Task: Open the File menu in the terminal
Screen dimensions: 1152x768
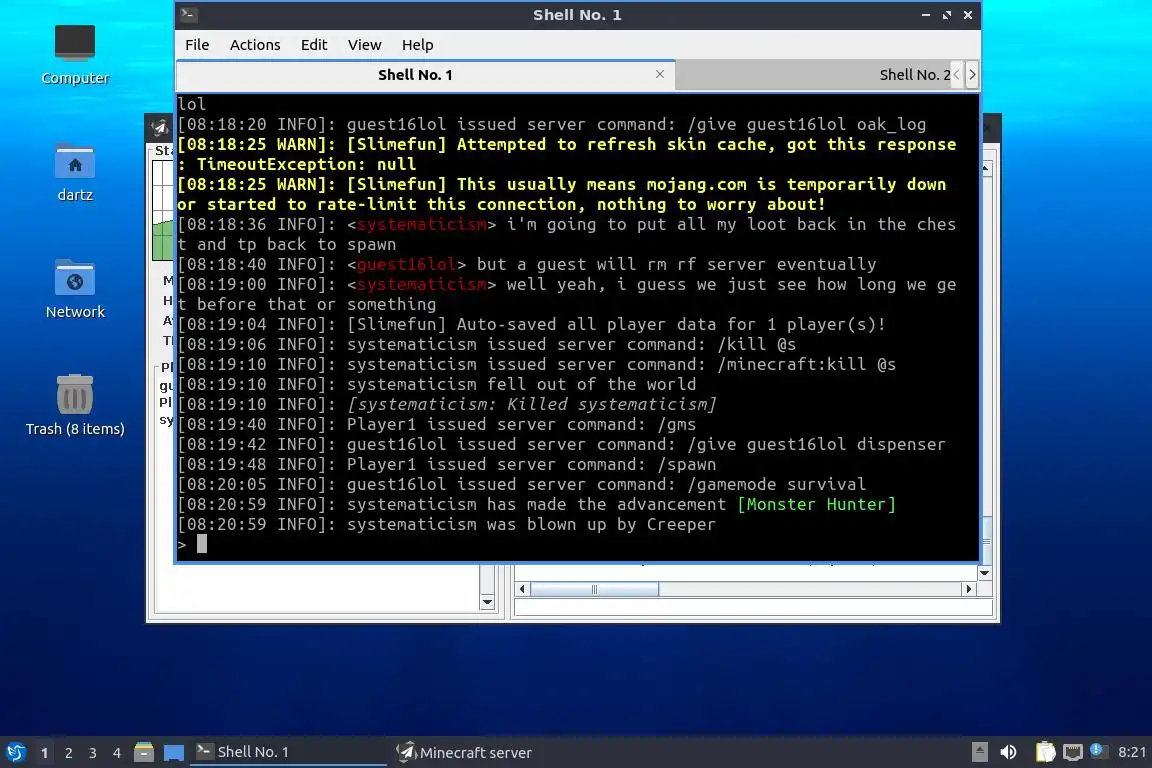Action: click(197, 45)
